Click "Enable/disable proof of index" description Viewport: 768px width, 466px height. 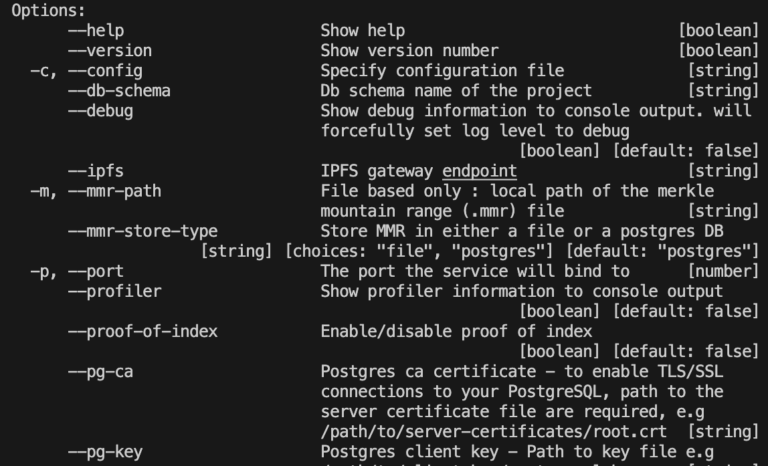tap(456, 332)
